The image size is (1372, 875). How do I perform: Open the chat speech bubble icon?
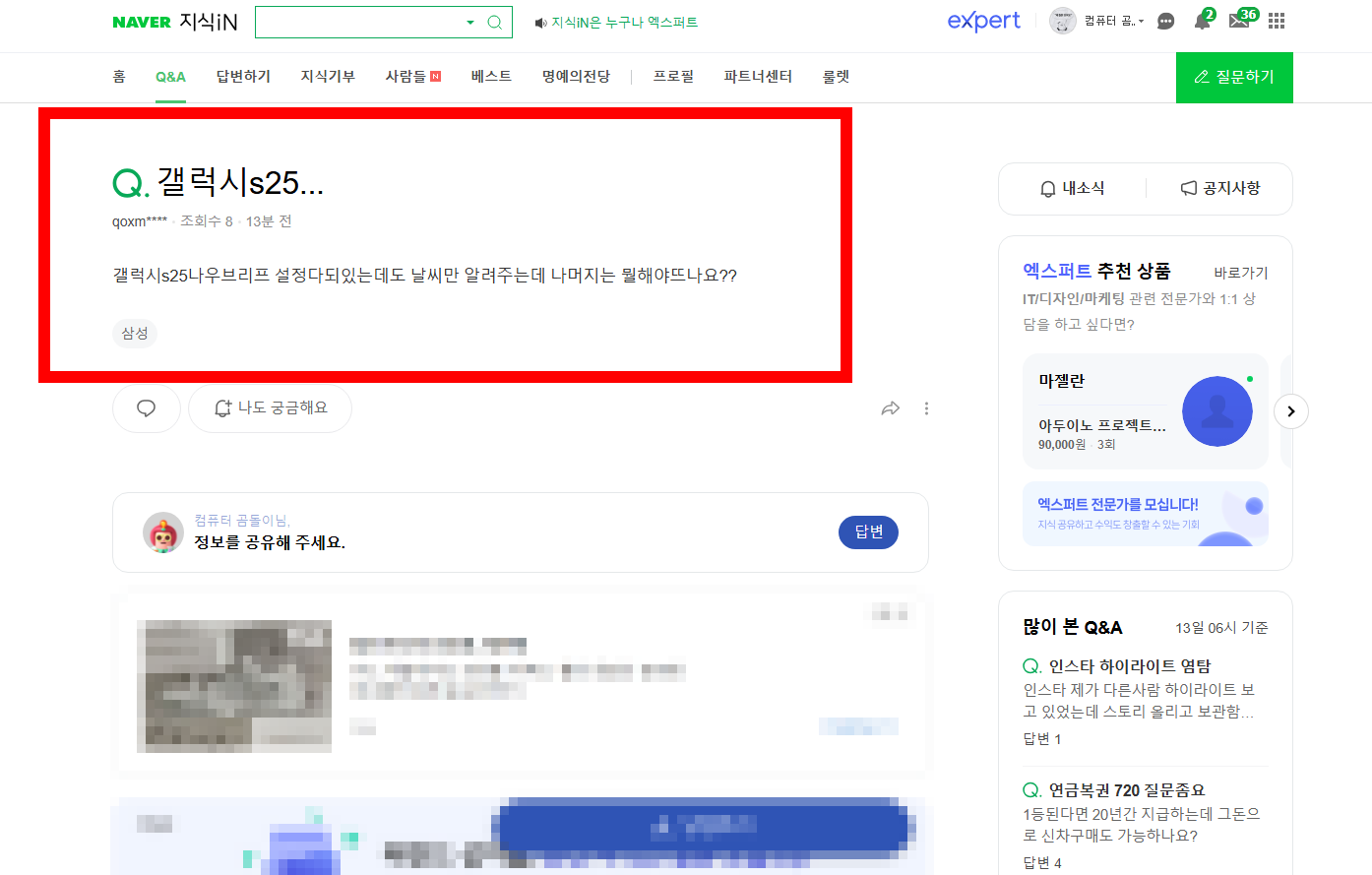(1166, 21)
